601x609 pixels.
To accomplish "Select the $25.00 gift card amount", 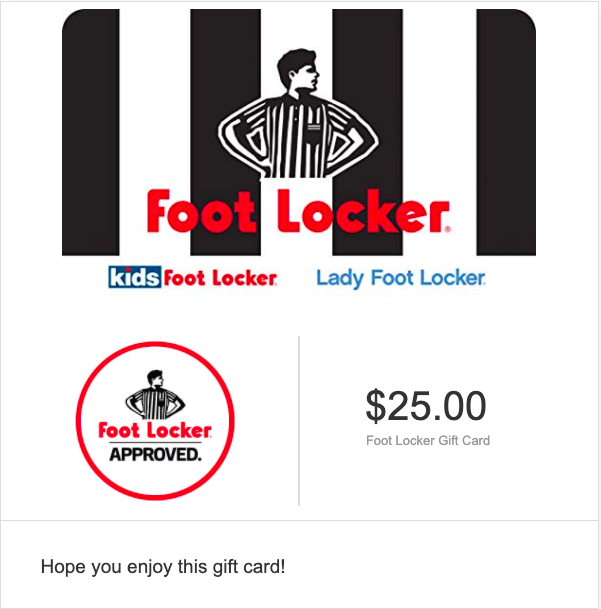I will pyautogui.click(x=426, y=406).
